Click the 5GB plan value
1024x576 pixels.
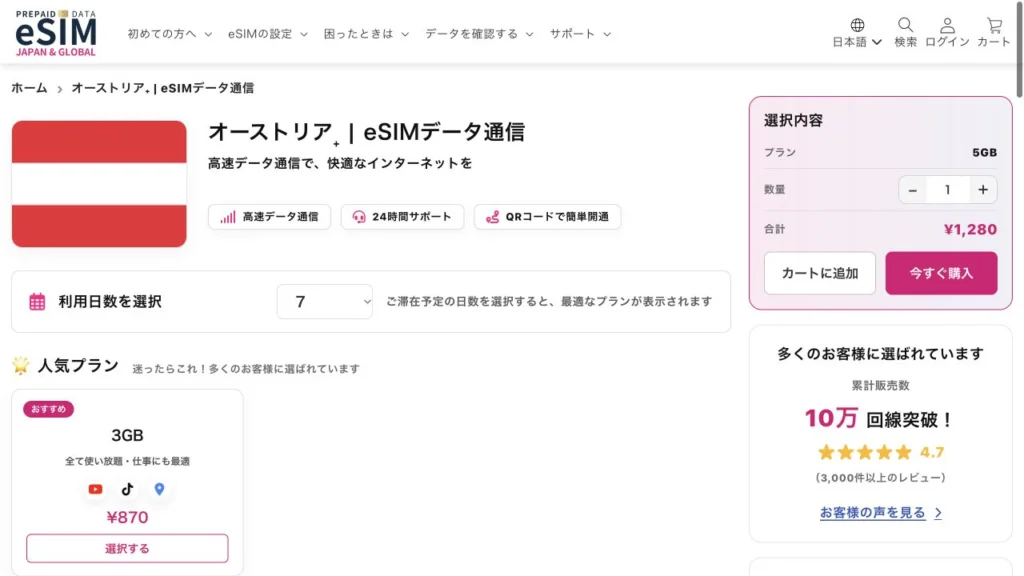984,152
